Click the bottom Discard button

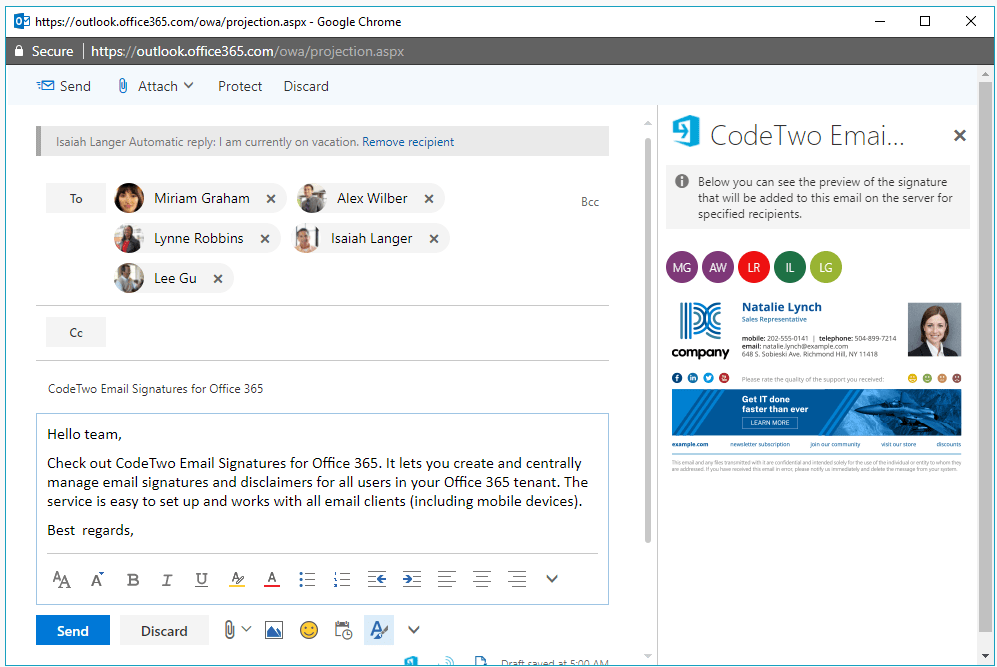(164, 630)
